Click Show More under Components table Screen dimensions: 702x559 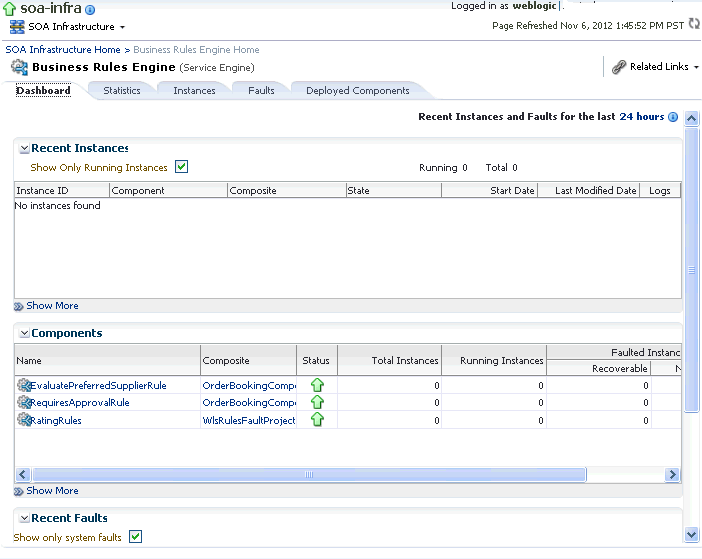(52, 491)
